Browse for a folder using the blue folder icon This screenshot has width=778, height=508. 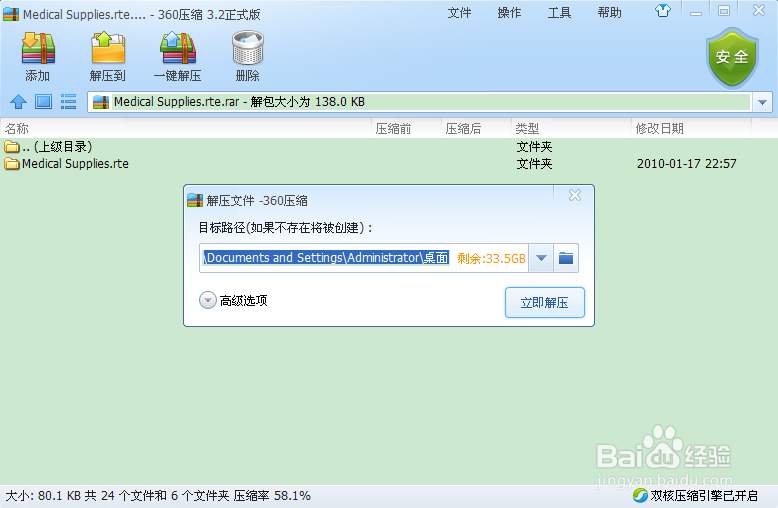point(566,258)
